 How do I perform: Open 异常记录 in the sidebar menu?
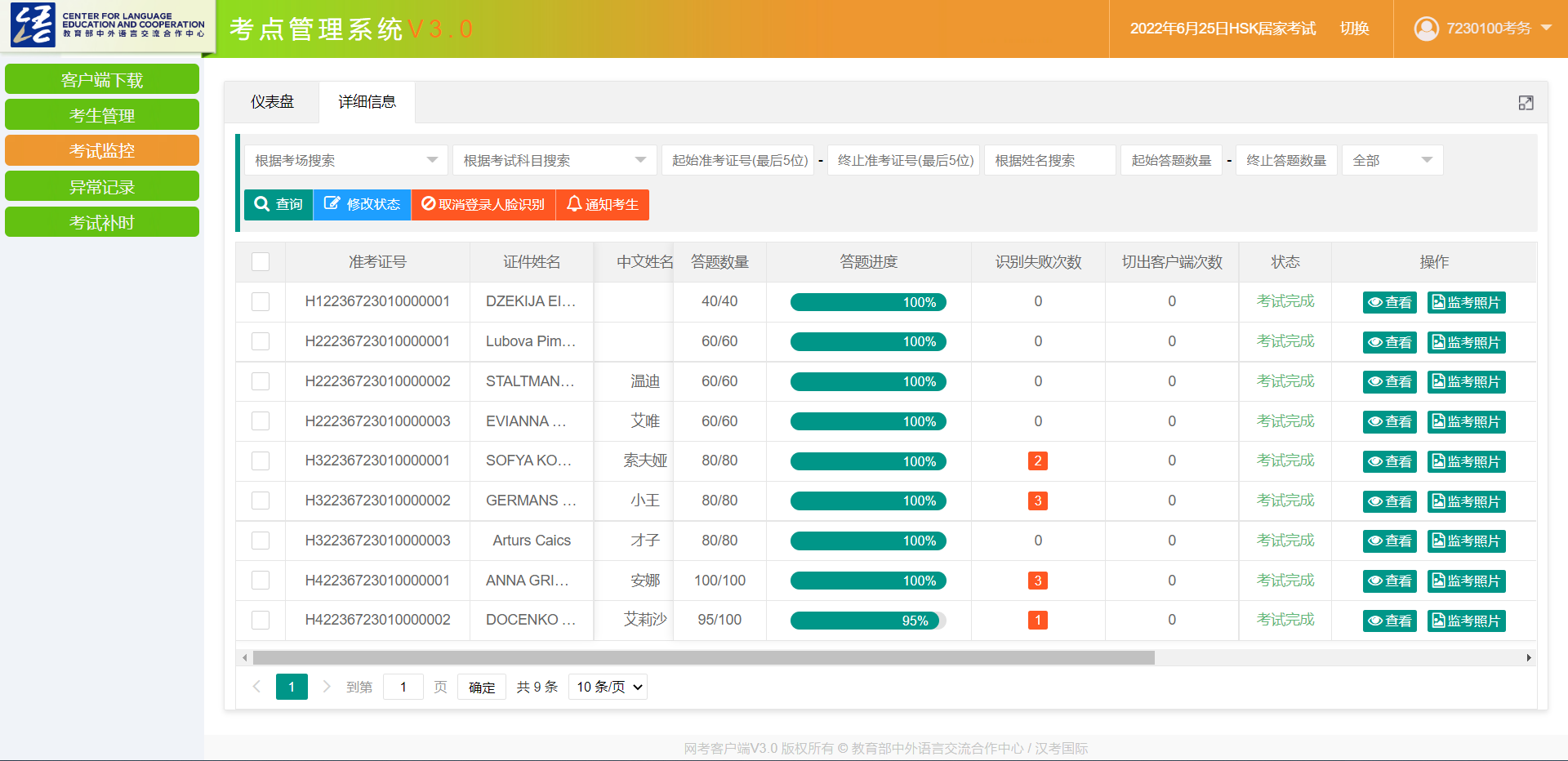click(x=102, y=187)
